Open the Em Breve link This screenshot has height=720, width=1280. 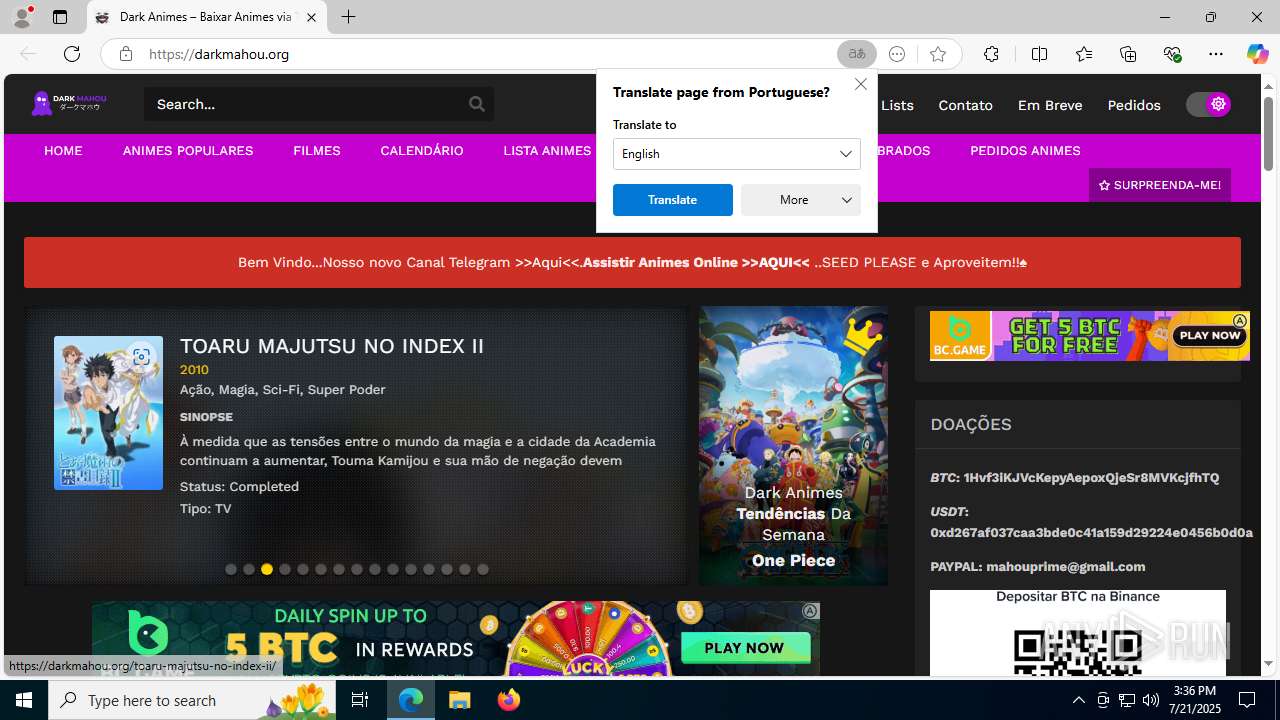(x=1050, y=105)
